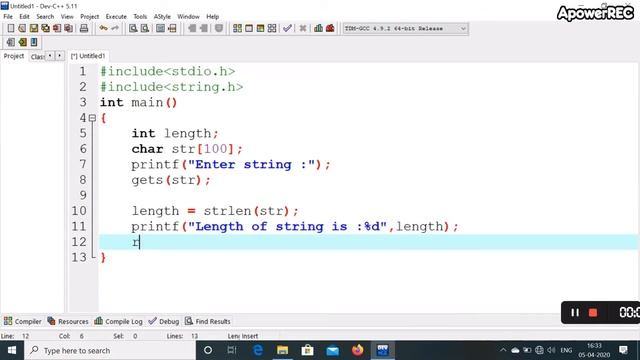The height and width of the screenshot is (360, 640).
Task: Click the Run toolbar icon
Action: point(249,28)
